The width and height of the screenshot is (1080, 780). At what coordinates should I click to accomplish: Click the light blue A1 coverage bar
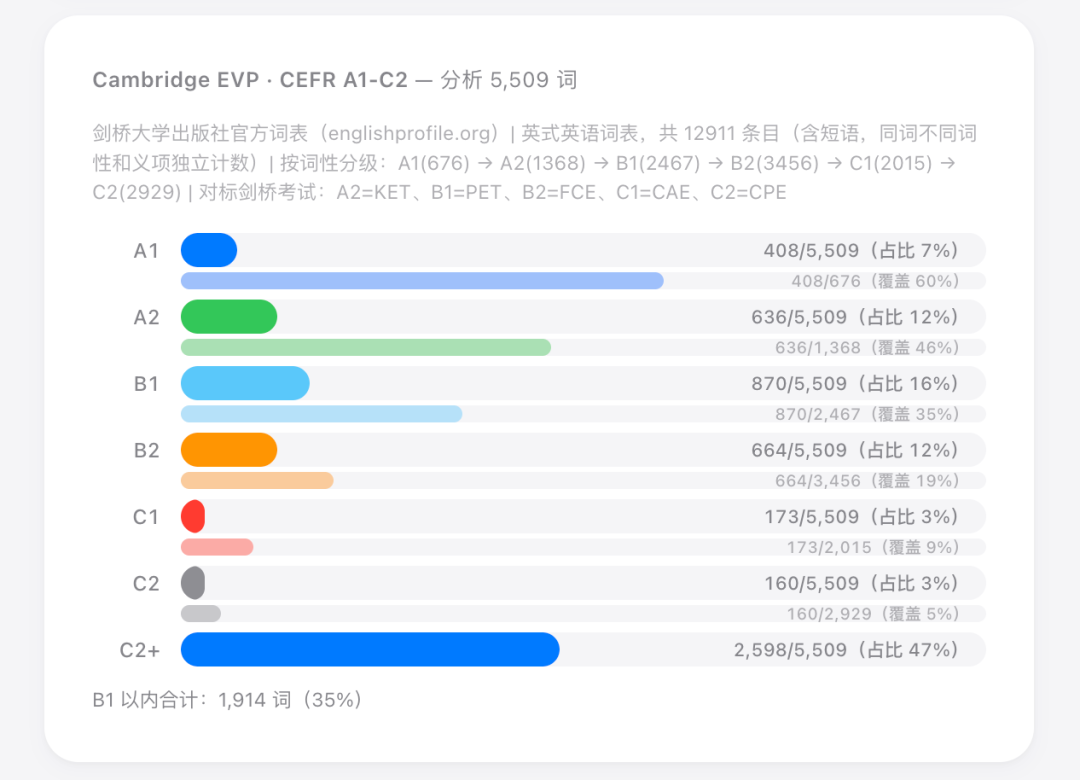click(x=421, y=281)
